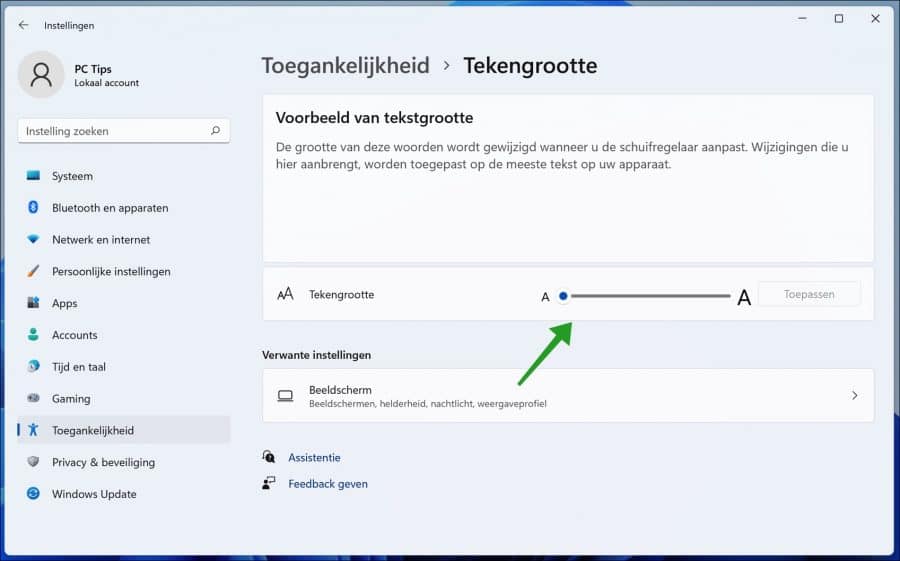Click the Feedback geven icon
The image size is (900, 561).
point(269,483)
